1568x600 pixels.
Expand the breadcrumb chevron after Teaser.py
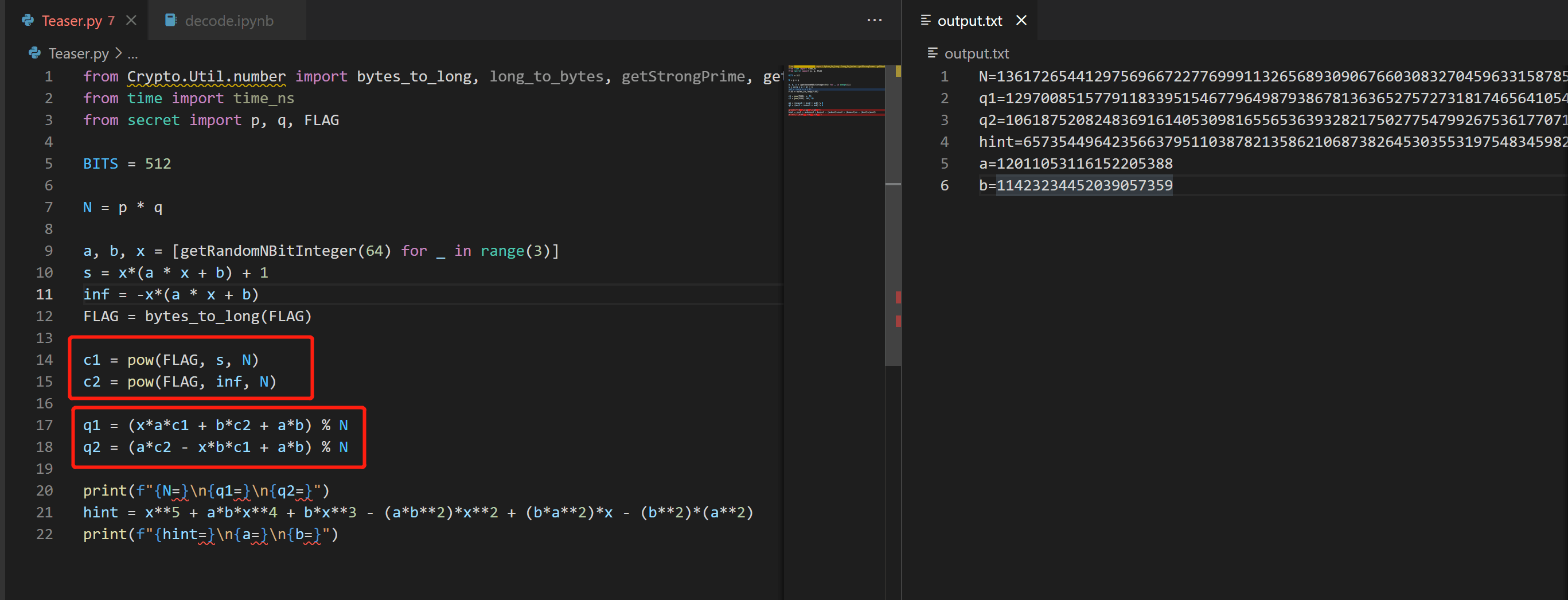(118, 53)
